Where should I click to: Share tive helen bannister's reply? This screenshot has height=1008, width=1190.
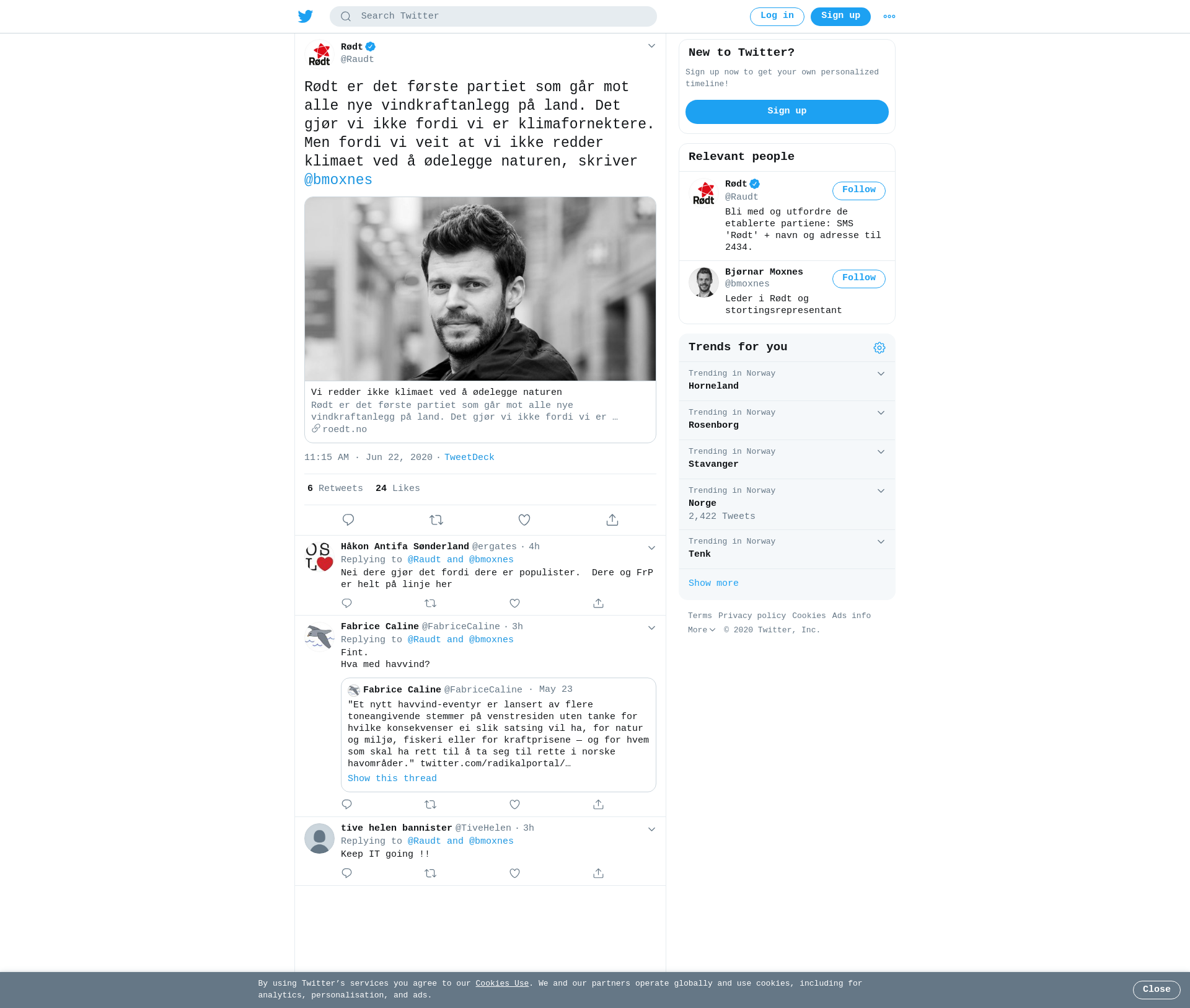coord(598,873)
